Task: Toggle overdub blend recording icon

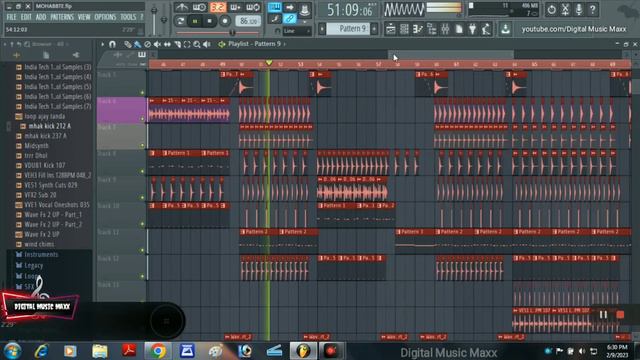Action: tap(236, 7)
